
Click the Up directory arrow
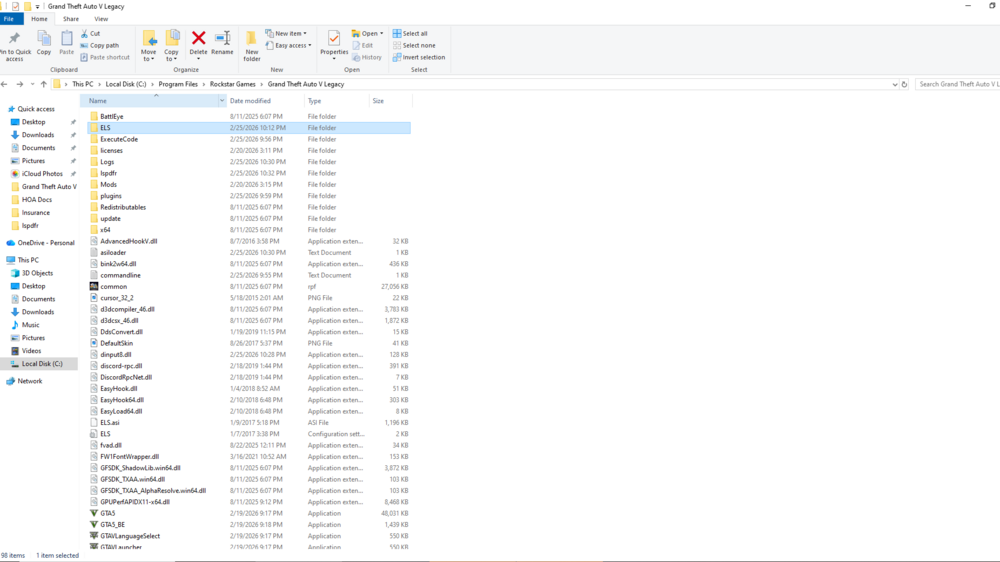coord(43,84)
